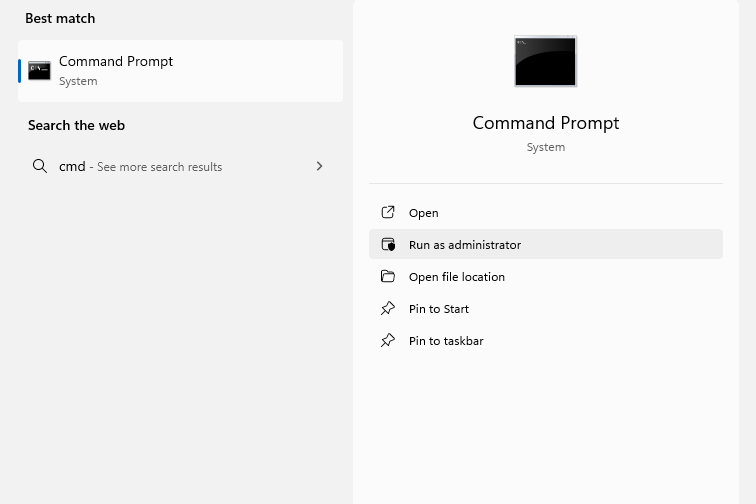Image resolution: width=756 pixels, height=504 pixels.
Task: Choose the Pin to taskbar option
Action: coord(446,341)
